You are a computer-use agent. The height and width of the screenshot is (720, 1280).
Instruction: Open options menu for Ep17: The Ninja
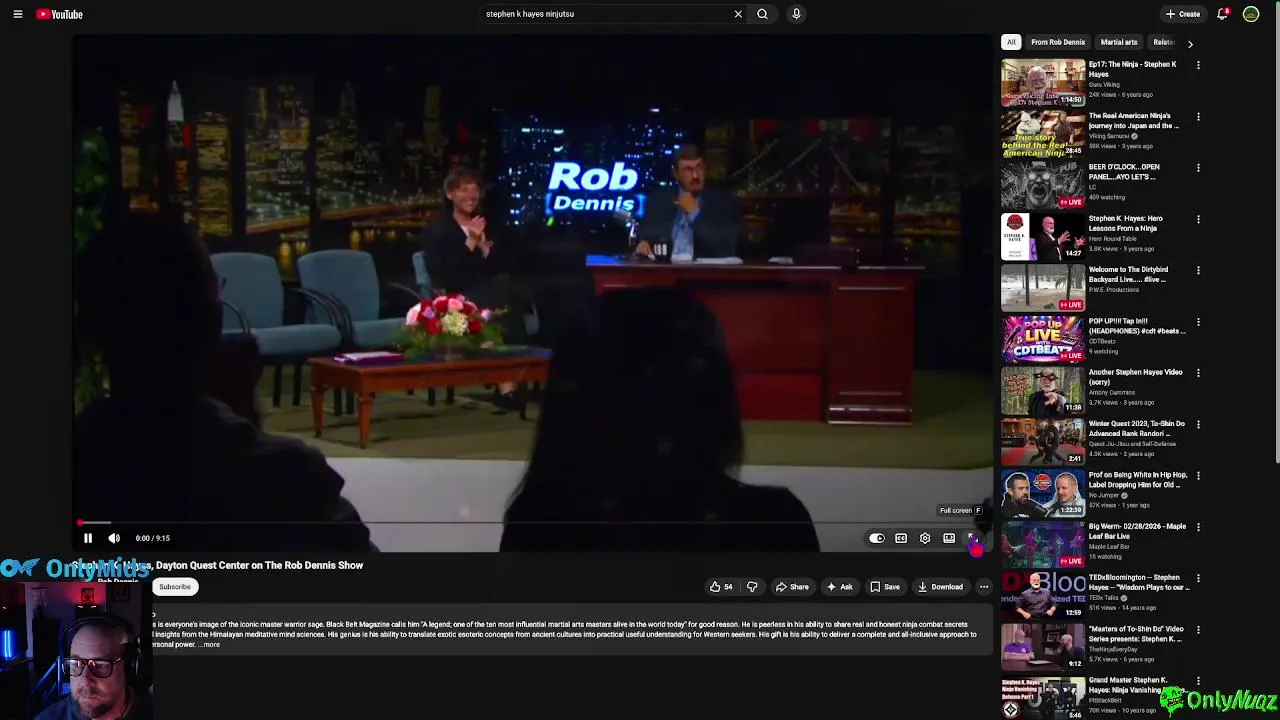coord(1198,65)
